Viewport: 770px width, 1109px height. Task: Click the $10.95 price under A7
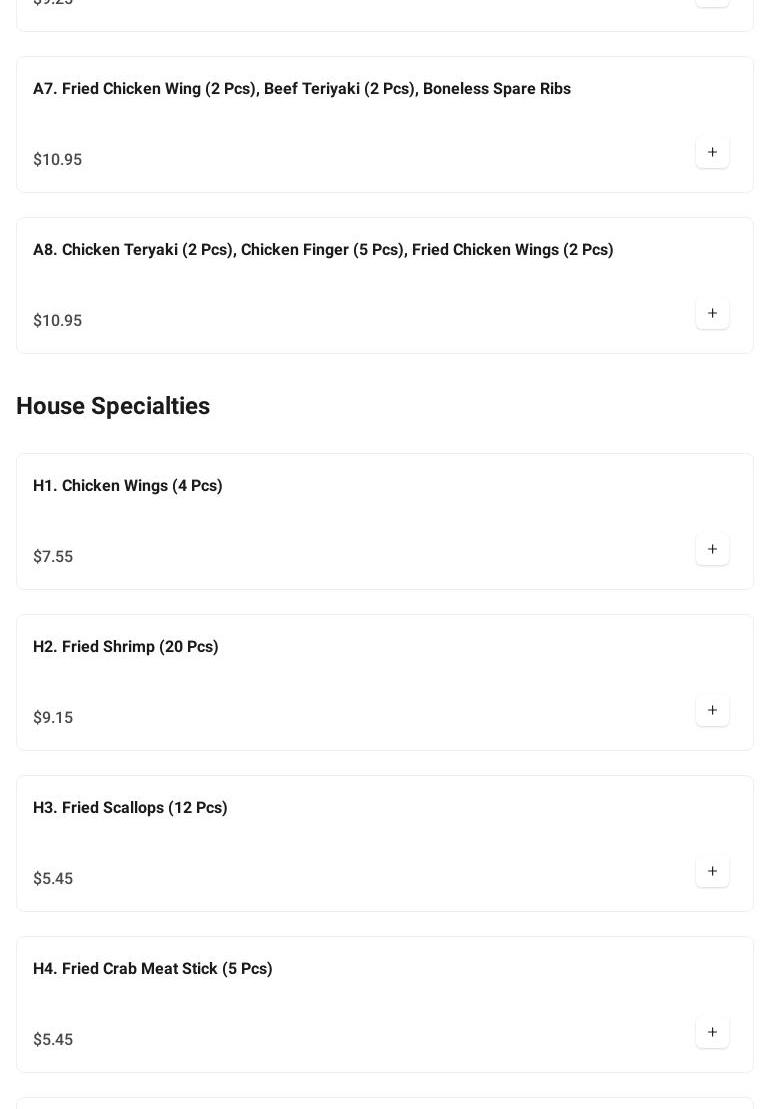coord(57,160)
